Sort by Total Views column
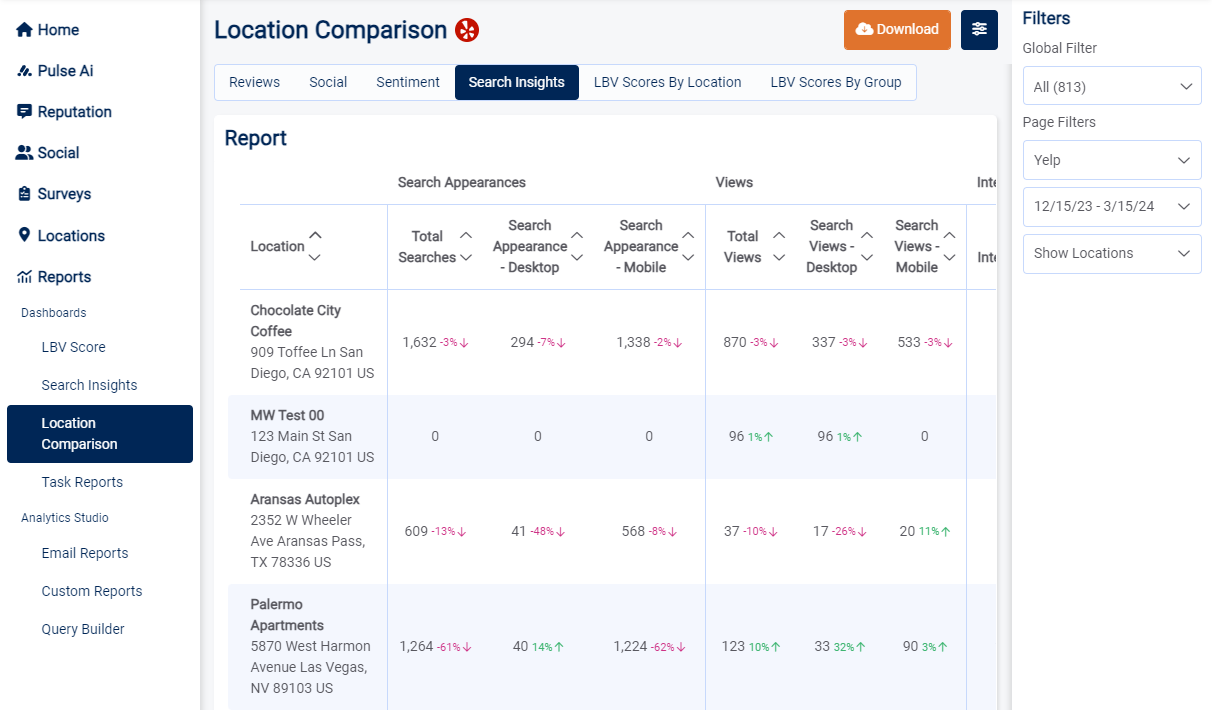The image size is (1212, 710). pos(779,246)
